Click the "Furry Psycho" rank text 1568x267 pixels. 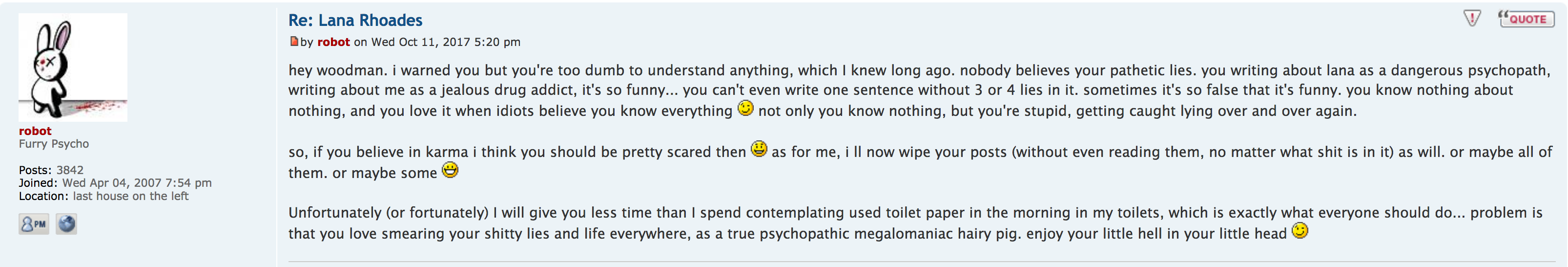(54, 144)
